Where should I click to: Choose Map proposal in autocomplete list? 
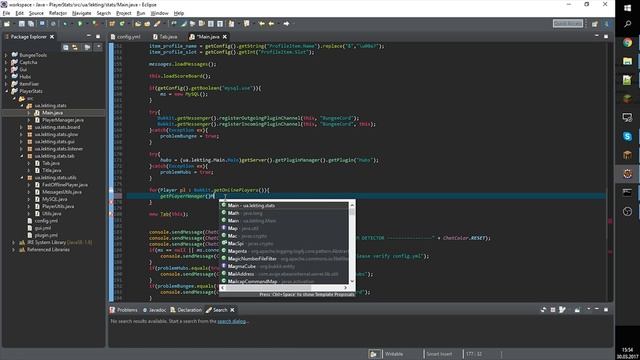coord(284,228)
